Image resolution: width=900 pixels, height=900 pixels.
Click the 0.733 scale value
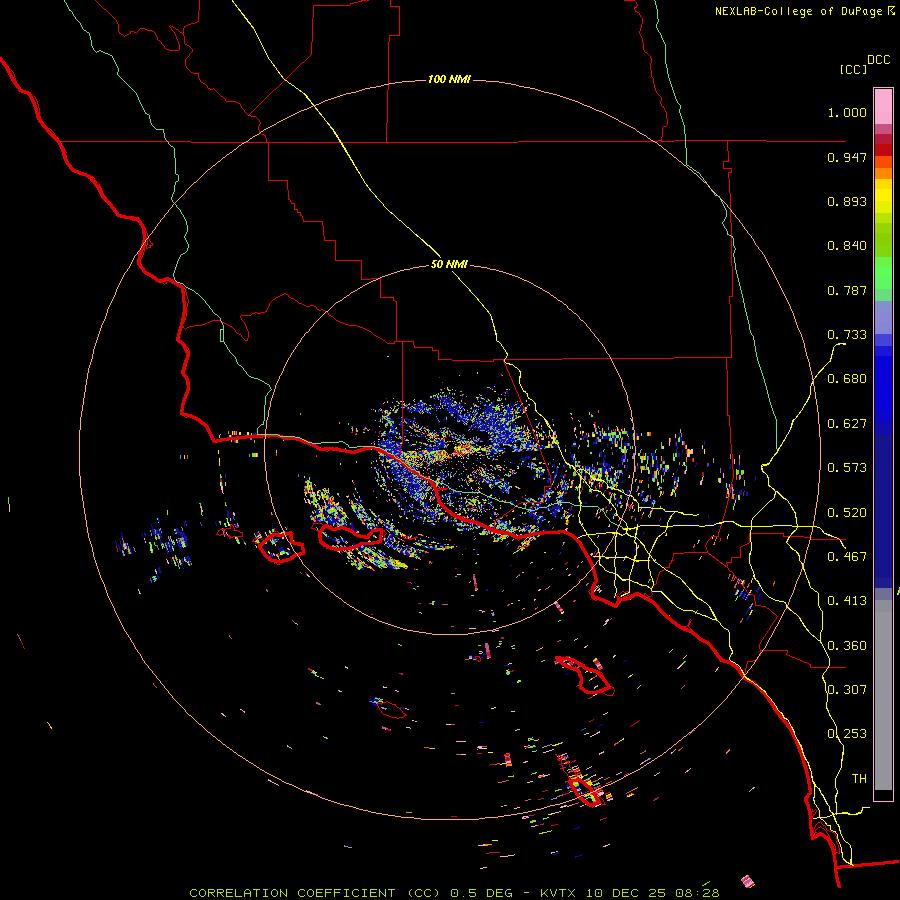tap(847, 335)
